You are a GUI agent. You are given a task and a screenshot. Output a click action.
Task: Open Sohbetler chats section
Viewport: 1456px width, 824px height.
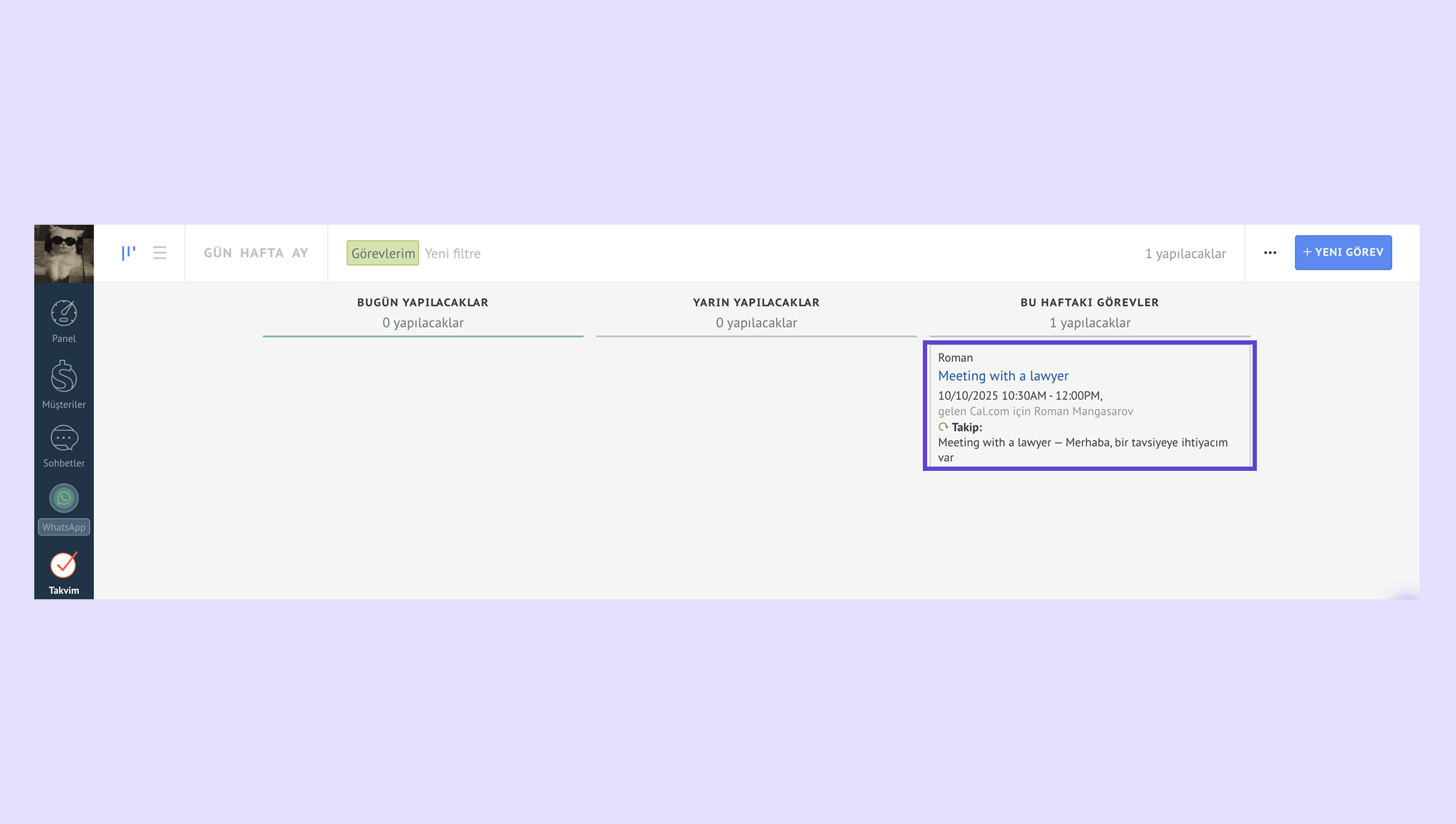click(63, 446)
